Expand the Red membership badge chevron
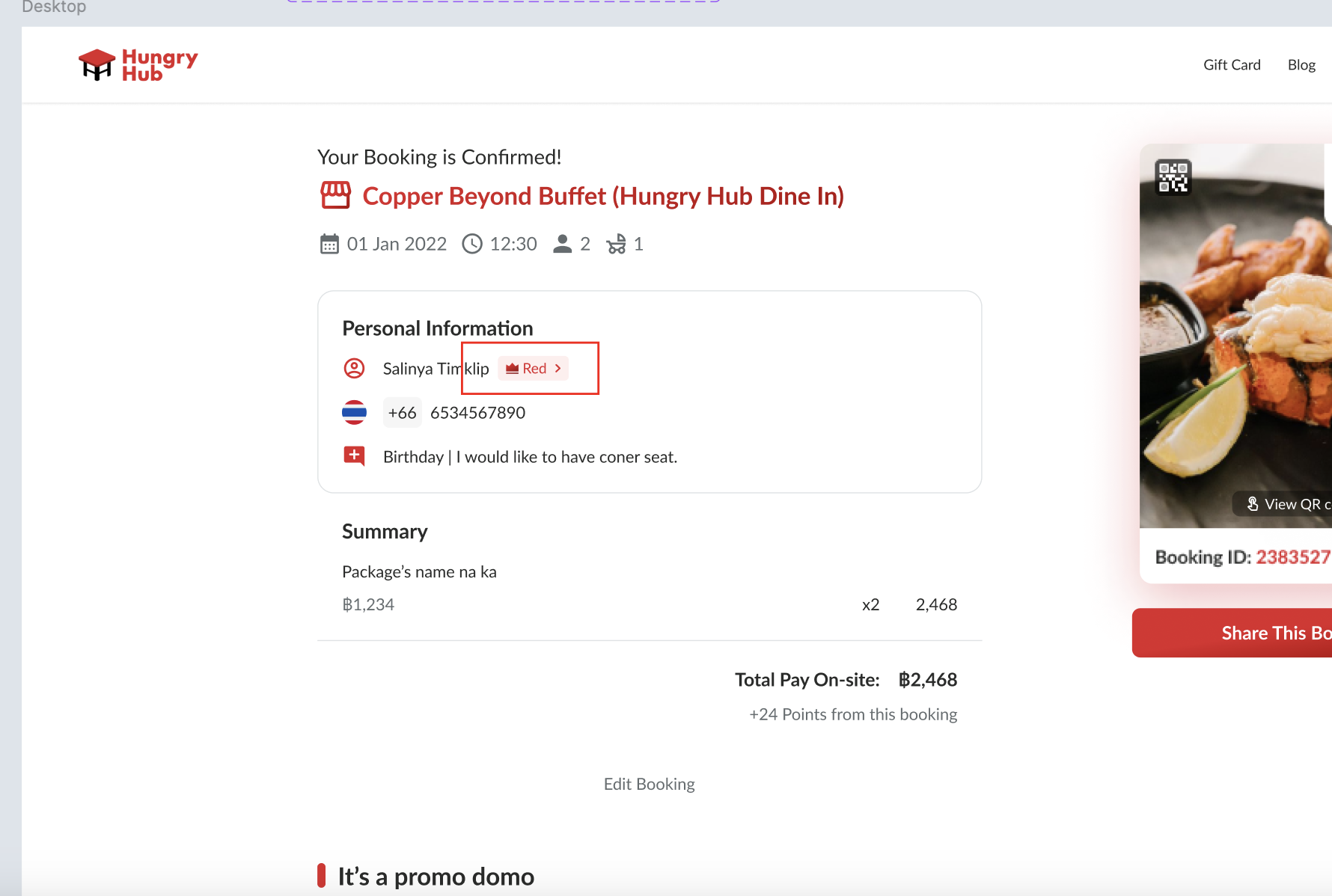1332x896 pixels. coord(558,368)
